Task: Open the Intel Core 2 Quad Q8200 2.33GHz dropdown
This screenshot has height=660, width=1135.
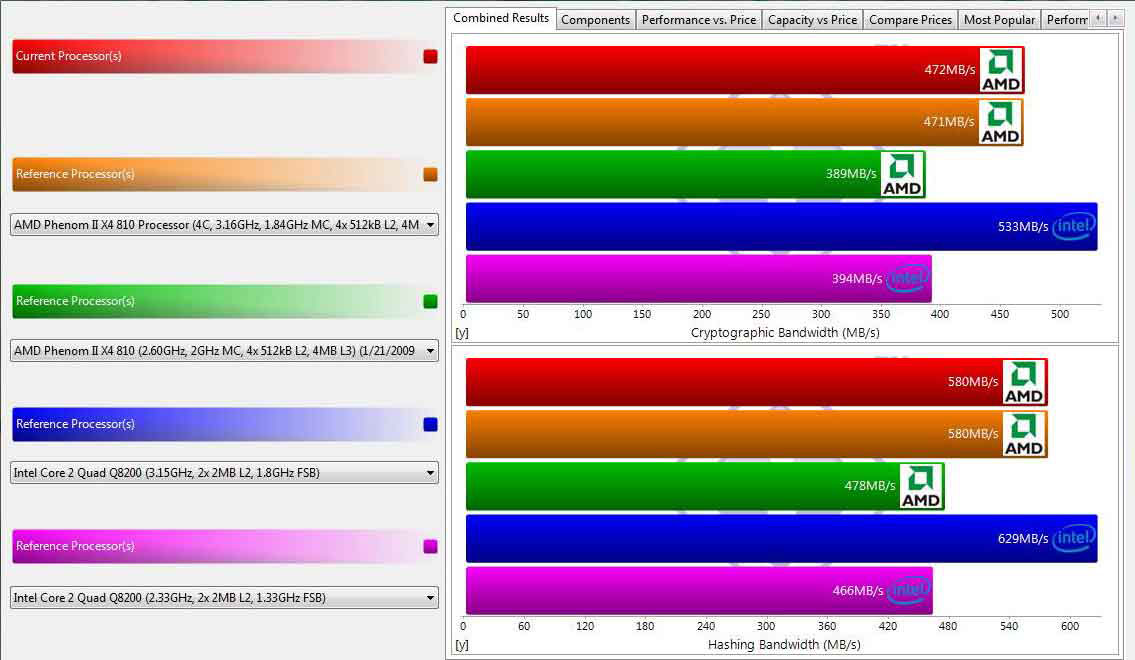Action: 224,598
